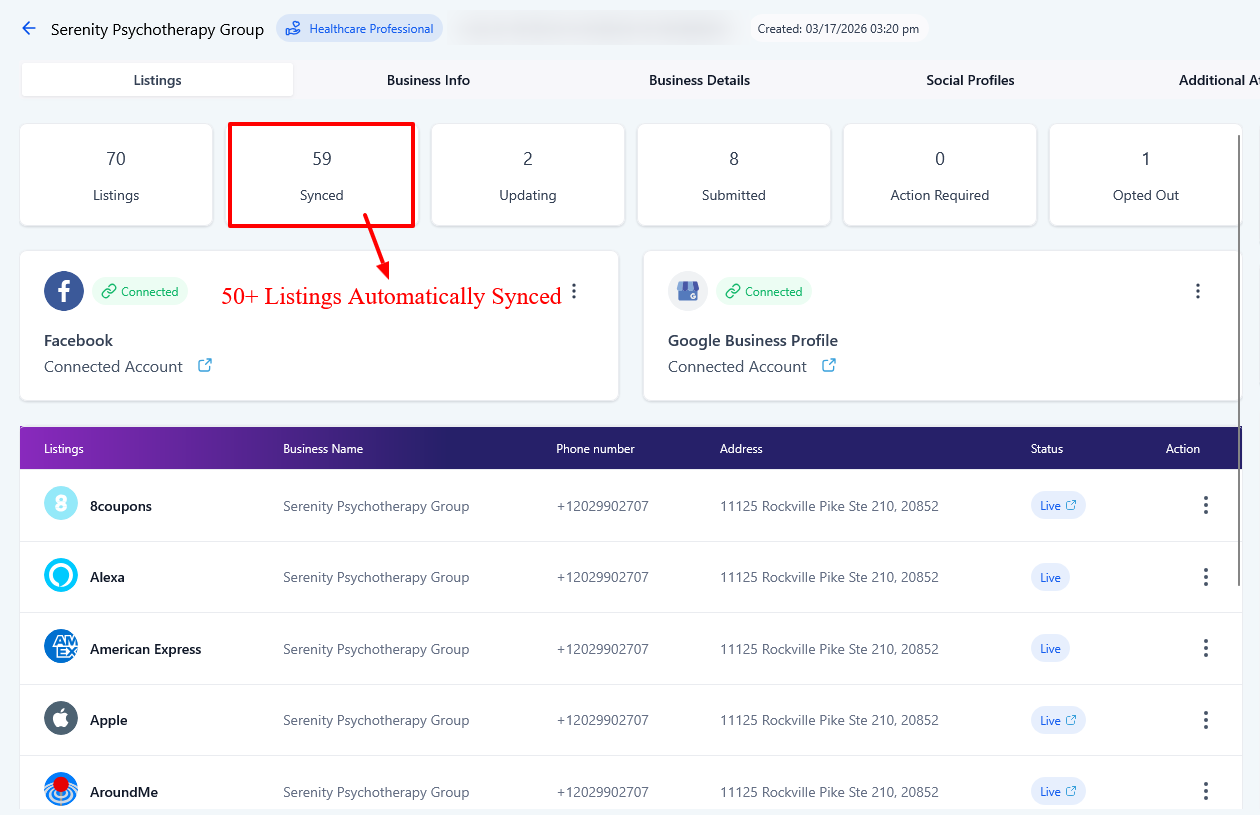Viewport: 1260px width, 815px height.
Task: Open action menu for American Express row
Action: point(1206,648)
